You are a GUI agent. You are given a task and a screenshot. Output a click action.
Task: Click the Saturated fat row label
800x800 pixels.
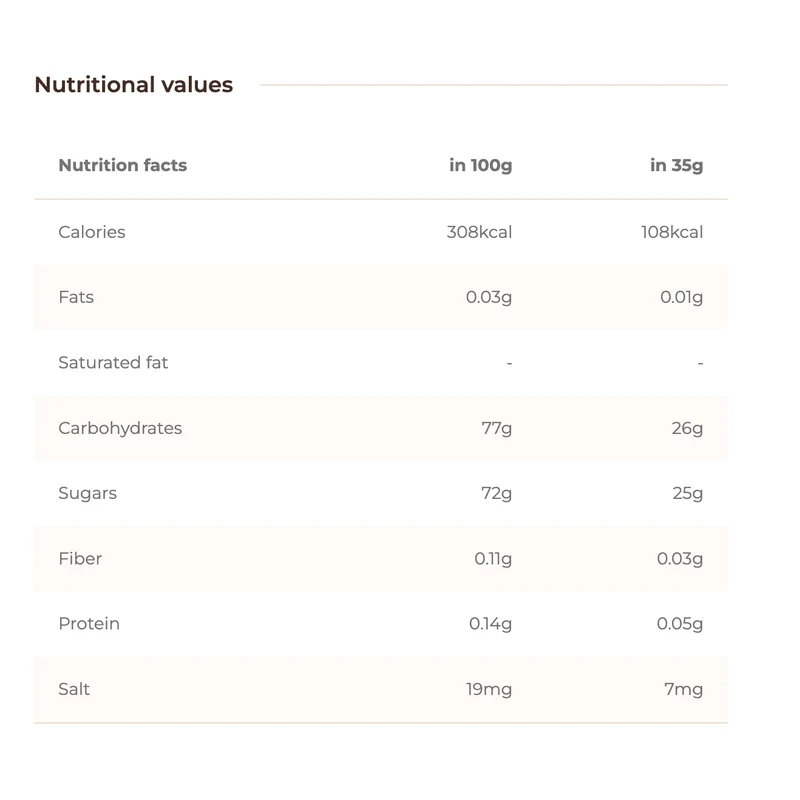(113, 363)
